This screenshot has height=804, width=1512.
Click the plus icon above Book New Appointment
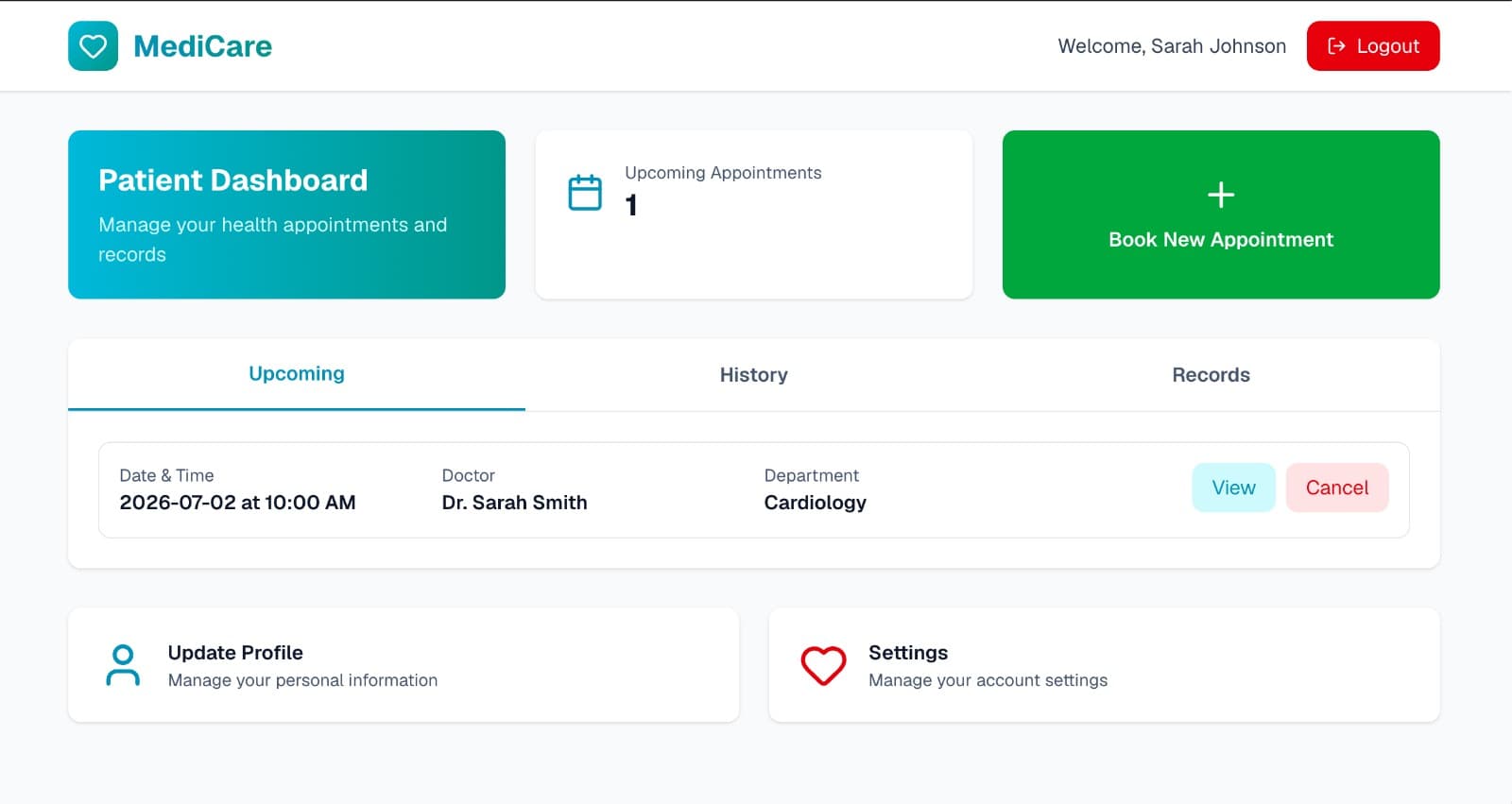[x=1221, y=195]
